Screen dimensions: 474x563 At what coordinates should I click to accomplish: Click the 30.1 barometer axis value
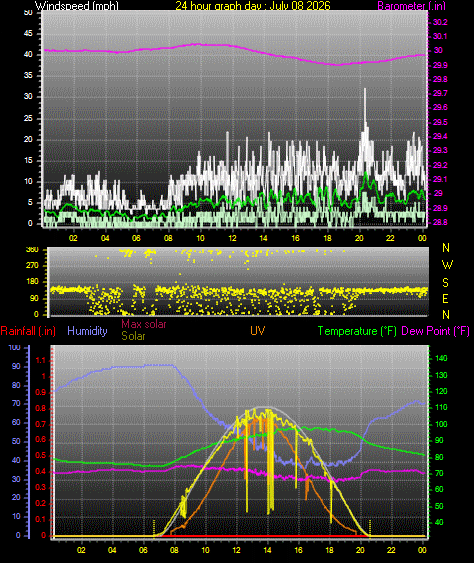(x=440, y=36)
